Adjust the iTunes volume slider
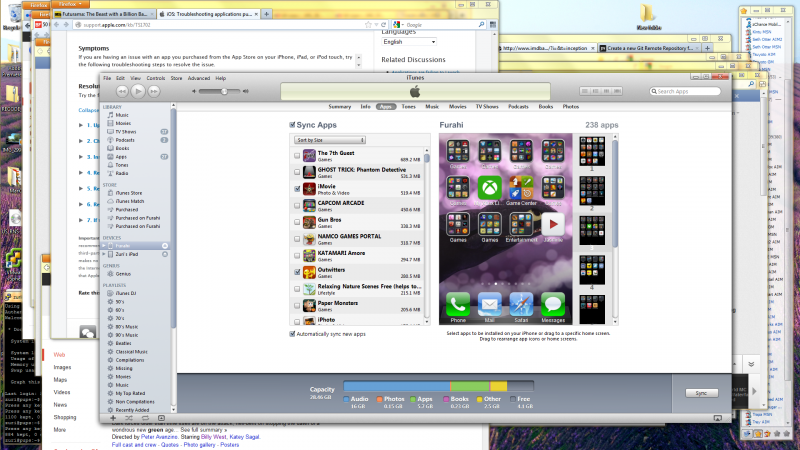Image resolution: width=800 pixels, height=450 pixels. 222,91
